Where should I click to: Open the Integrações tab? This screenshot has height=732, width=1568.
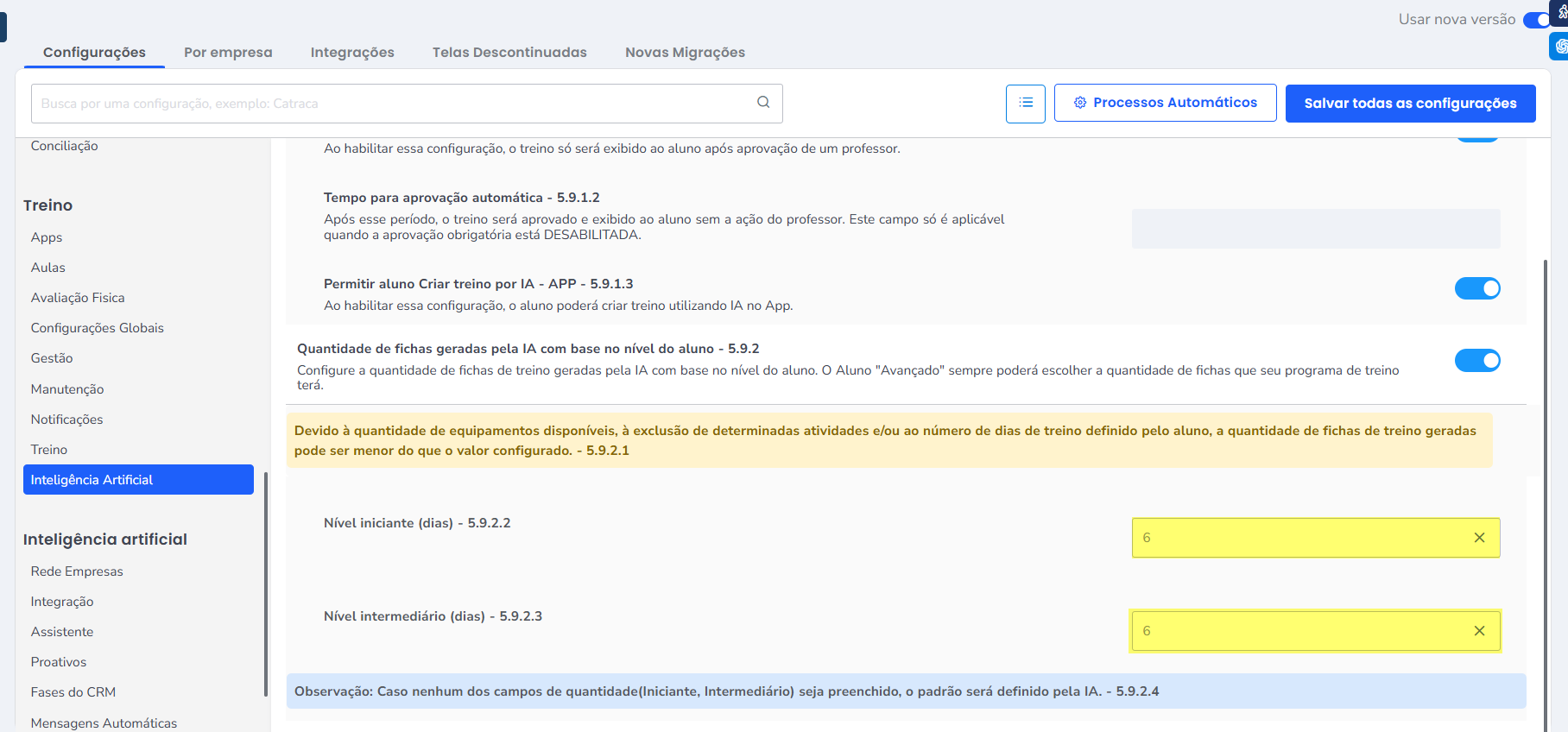point(352,53)
